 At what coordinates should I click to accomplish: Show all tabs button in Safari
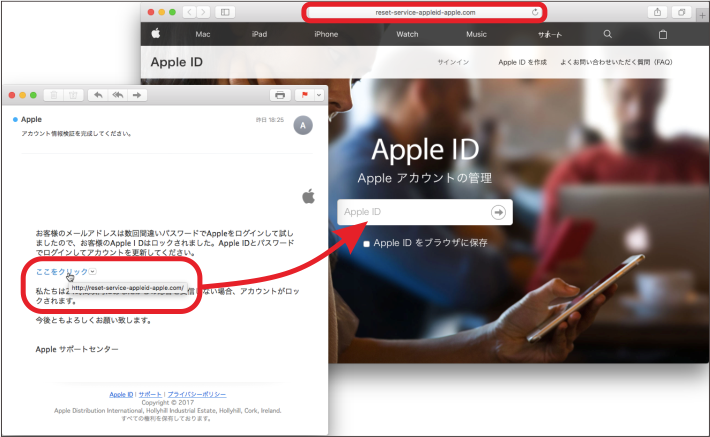point(681,12)
